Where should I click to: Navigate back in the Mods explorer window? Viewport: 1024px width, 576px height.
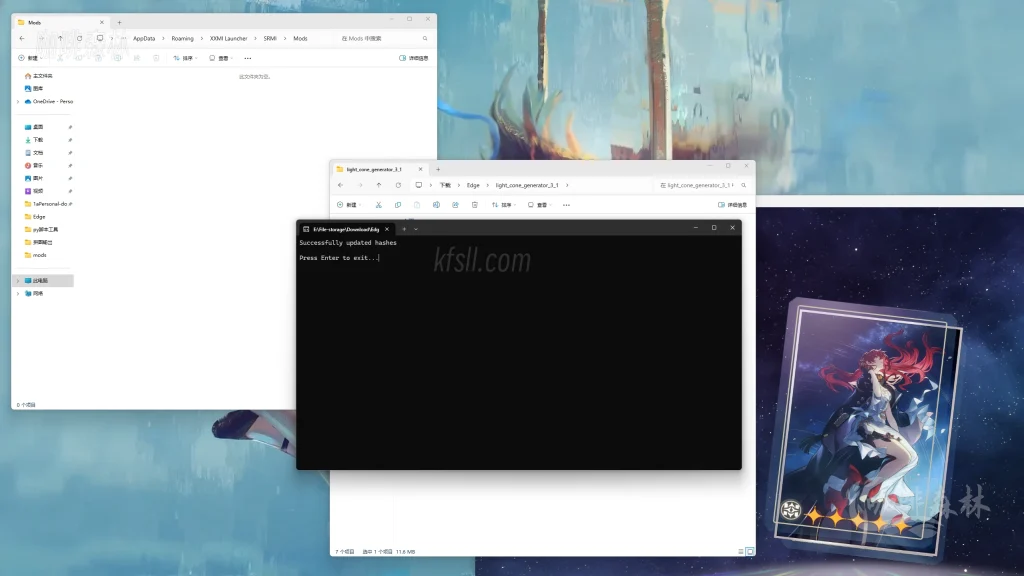pyautogui.click(x=22, y=38)
